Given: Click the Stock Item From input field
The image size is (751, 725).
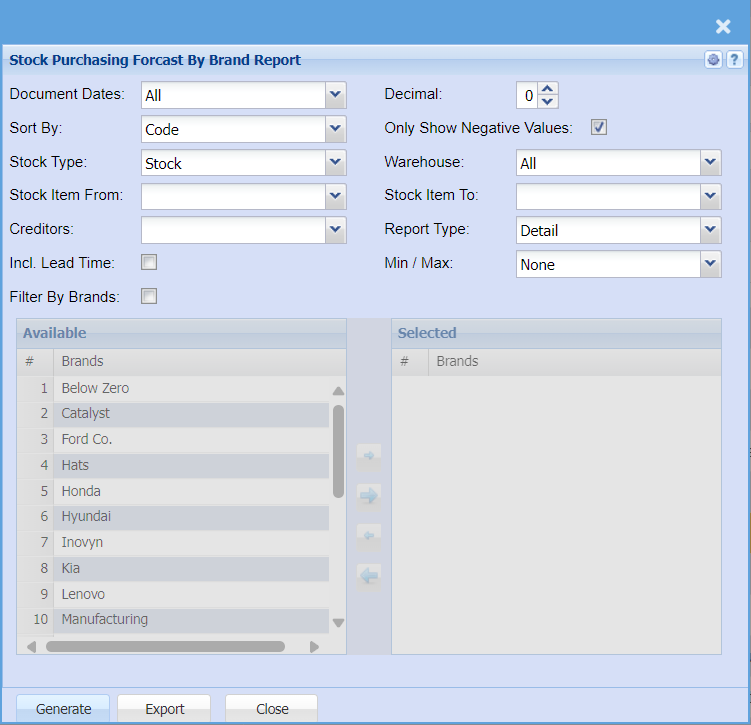Looking at the screenshot, I should (233, 196).
